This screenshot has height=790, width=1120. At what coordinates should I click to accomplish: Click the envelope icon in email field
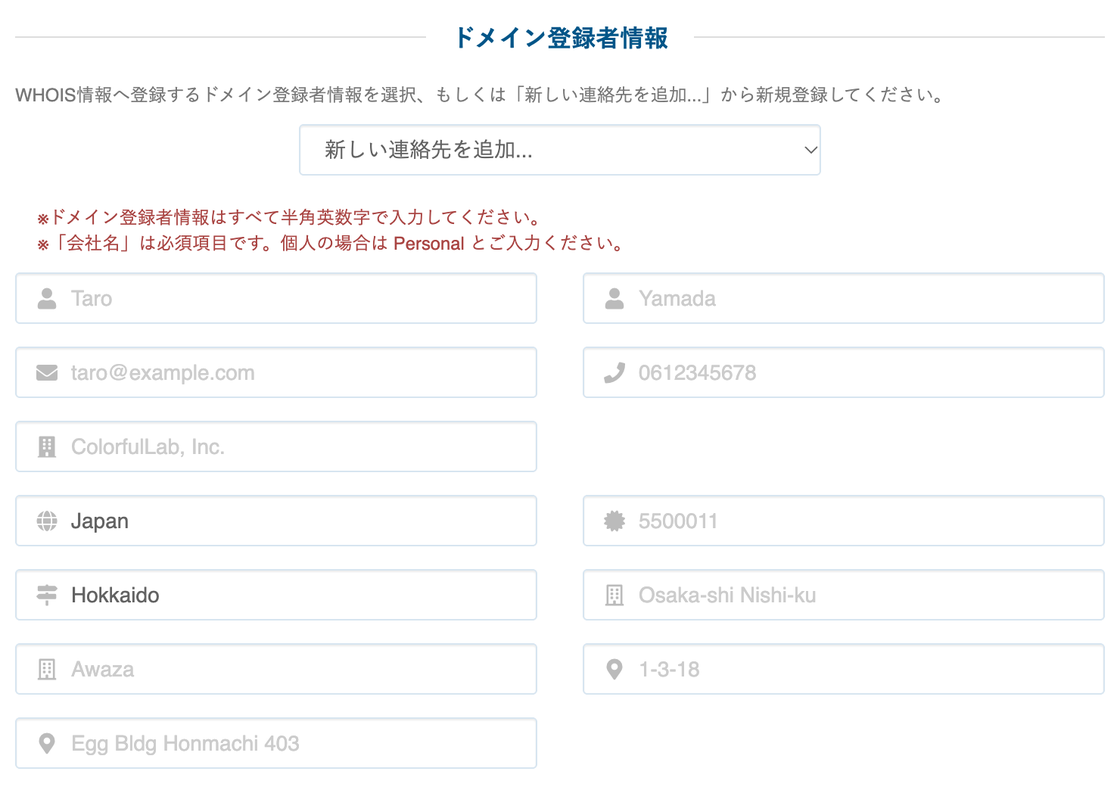coord(47,373)
